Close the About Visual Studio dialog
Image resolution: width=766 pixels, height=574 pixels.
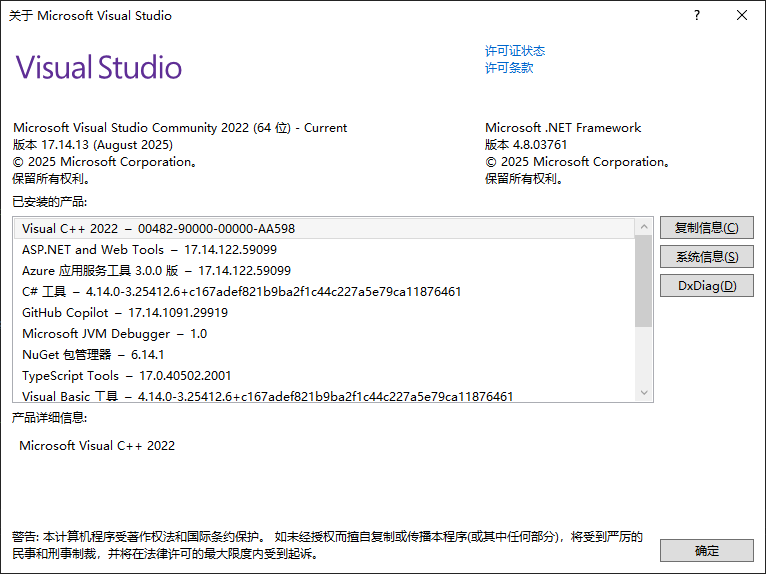point(742,16)
